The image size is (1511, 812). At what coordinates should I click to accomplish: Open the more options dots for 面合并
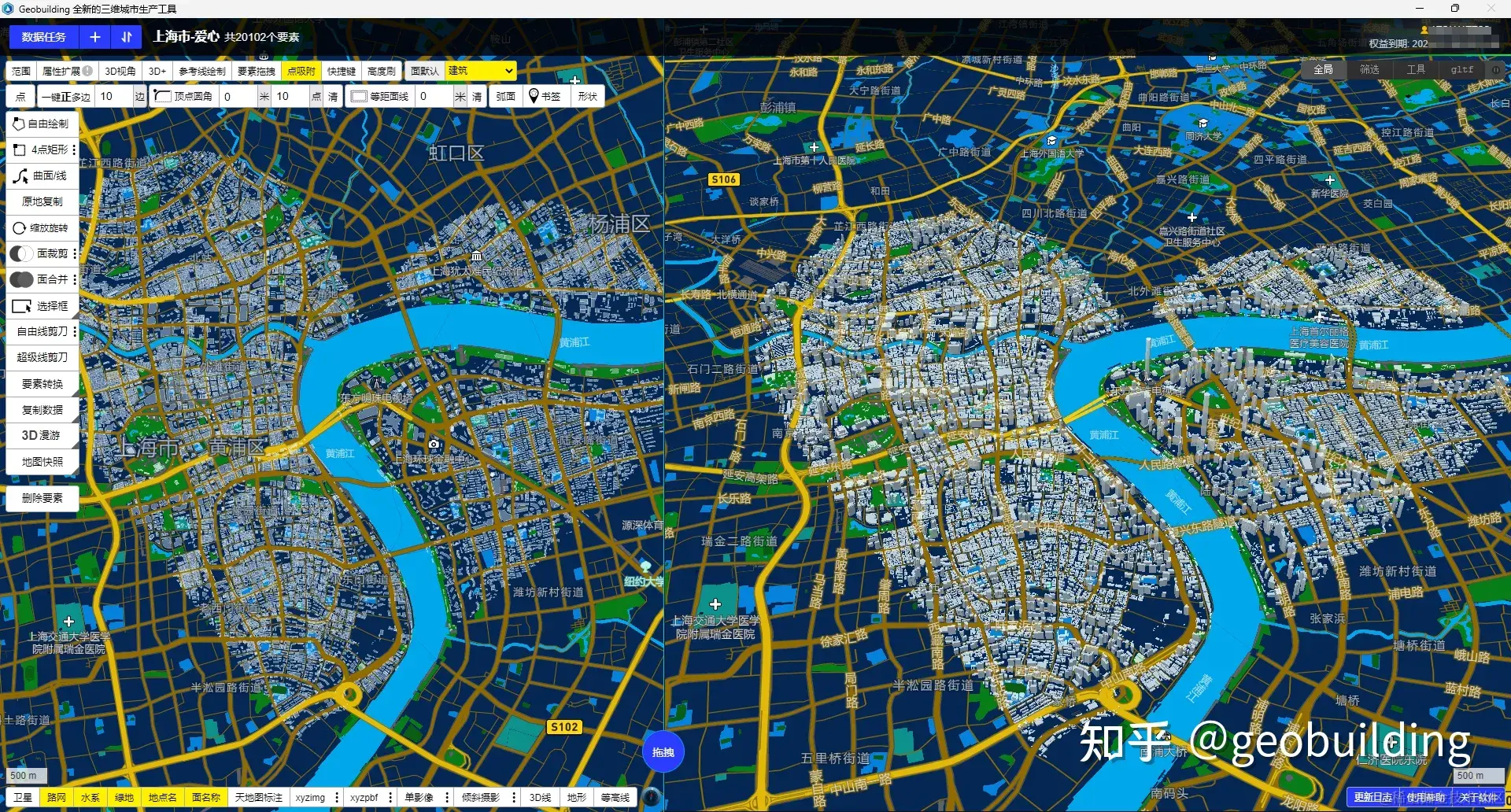point(75,279)
